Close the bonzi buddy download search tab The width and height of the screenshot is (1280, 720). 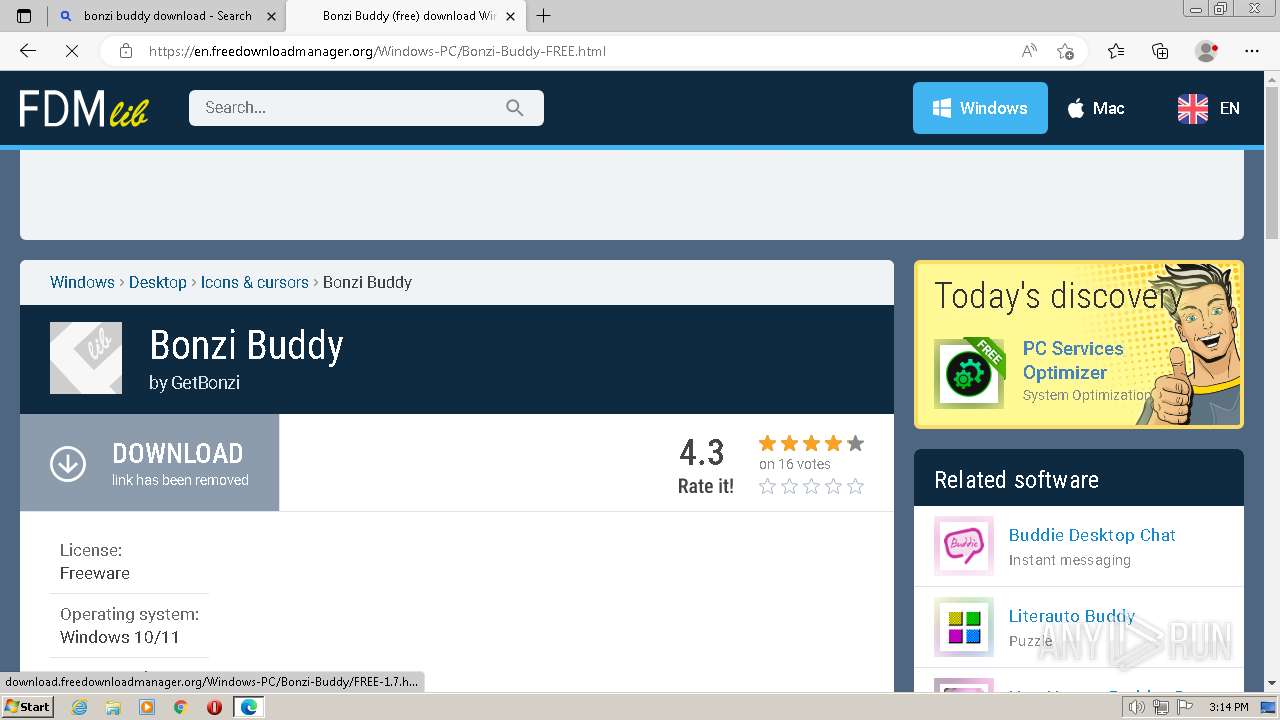(271, 16)
